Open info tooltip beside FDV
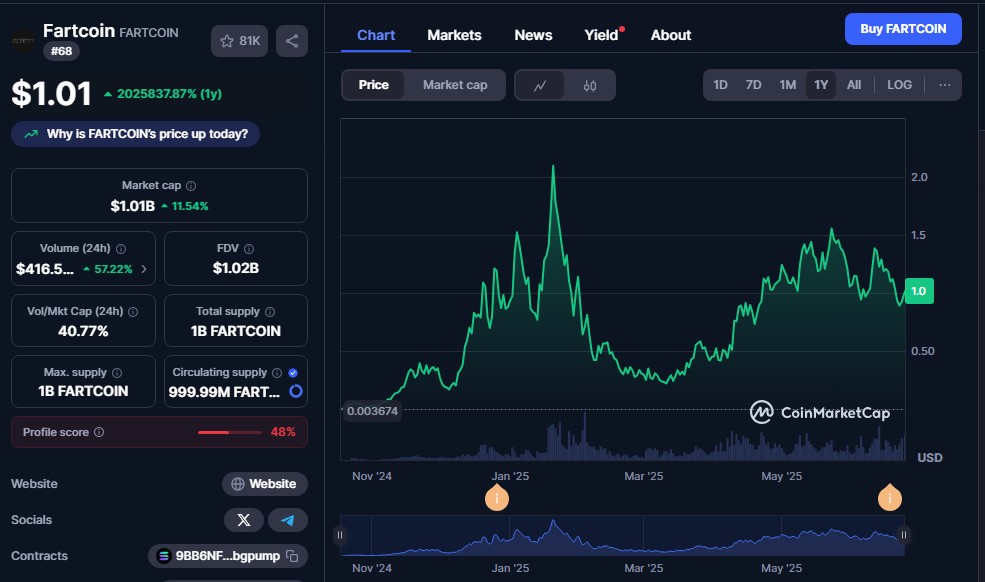 tap(249, 249)
